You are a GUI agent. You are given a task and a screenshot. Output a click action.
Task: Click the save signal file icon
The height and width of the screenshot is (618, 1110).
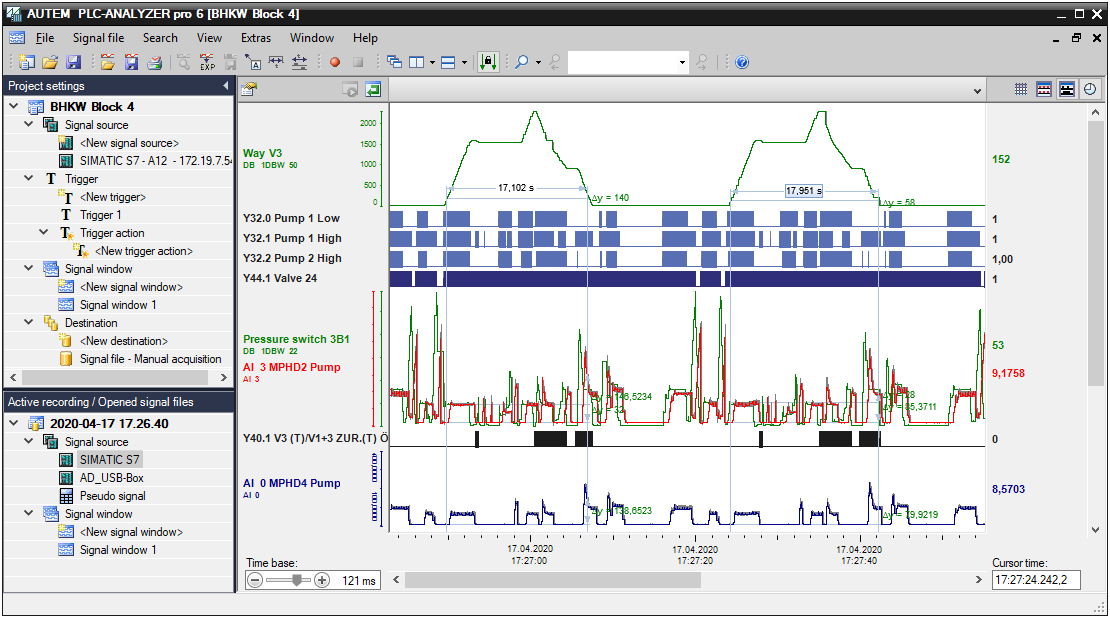coord(131,62)
